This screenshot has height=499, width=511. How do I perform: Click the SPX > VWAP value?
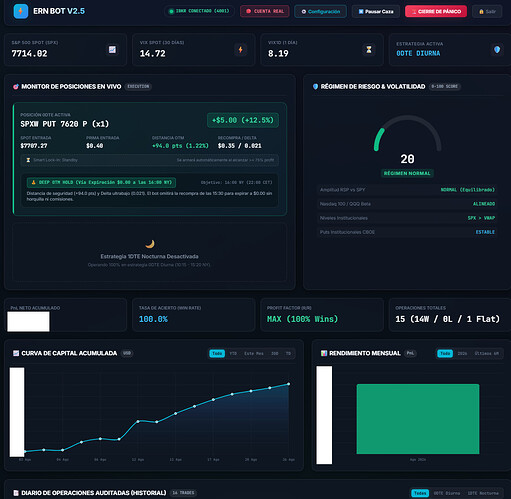pyautogui.click(x=481, y=218)
